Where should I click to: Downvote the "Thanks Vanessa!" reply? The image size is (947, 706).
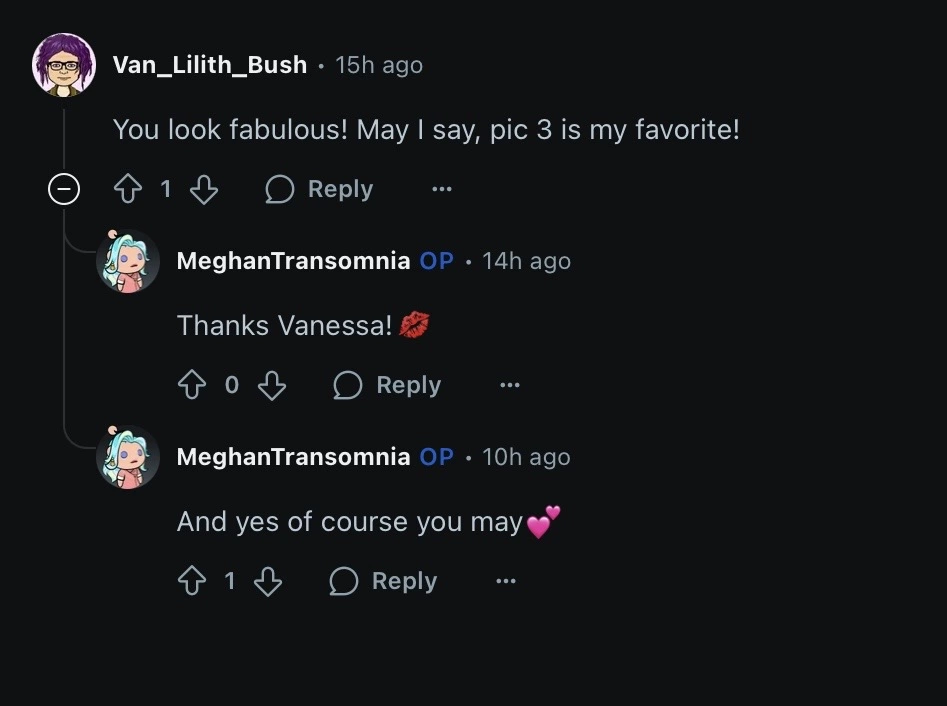pos(272,385)
